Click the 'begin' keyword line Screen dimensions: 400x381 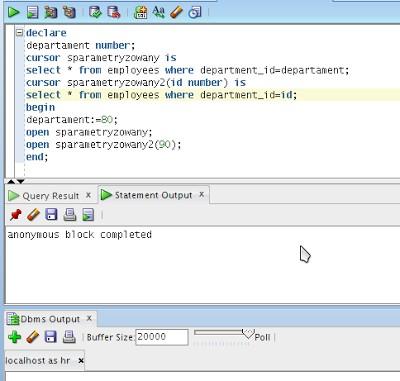(40, 107)
